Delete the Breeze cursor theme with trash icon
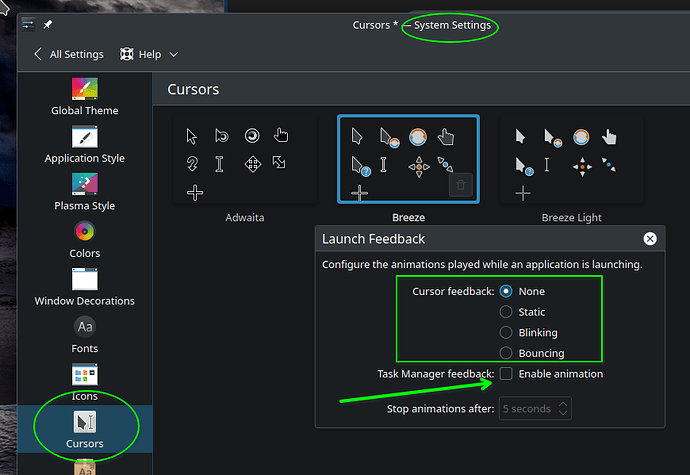Viewport: 690px width, 475px height. click(x=460, y=185)
